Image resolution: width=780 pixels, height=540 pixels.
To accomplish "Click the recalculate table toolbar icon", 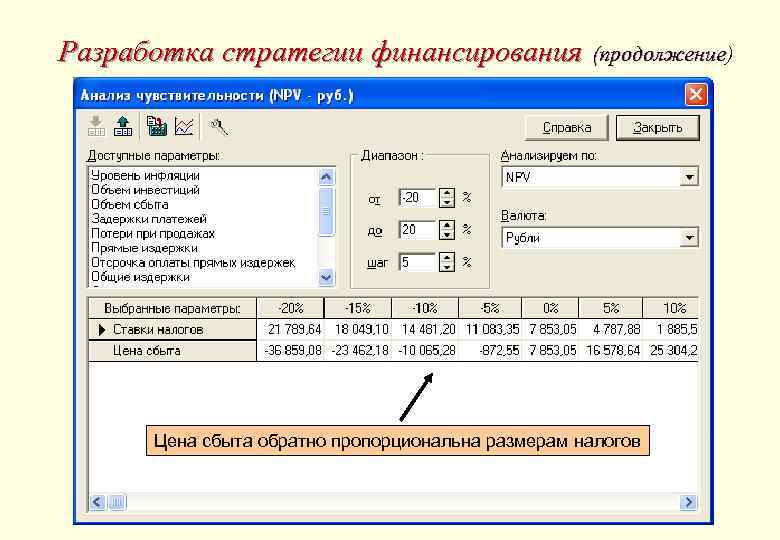I will (x=157, y=126).
